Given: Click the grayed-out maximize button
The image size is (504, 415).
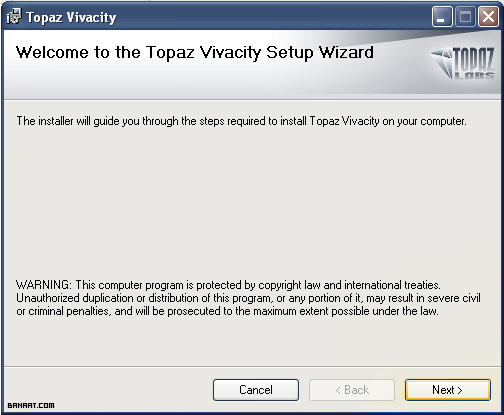Looking at the screenshot, I should tap(465, 17).
